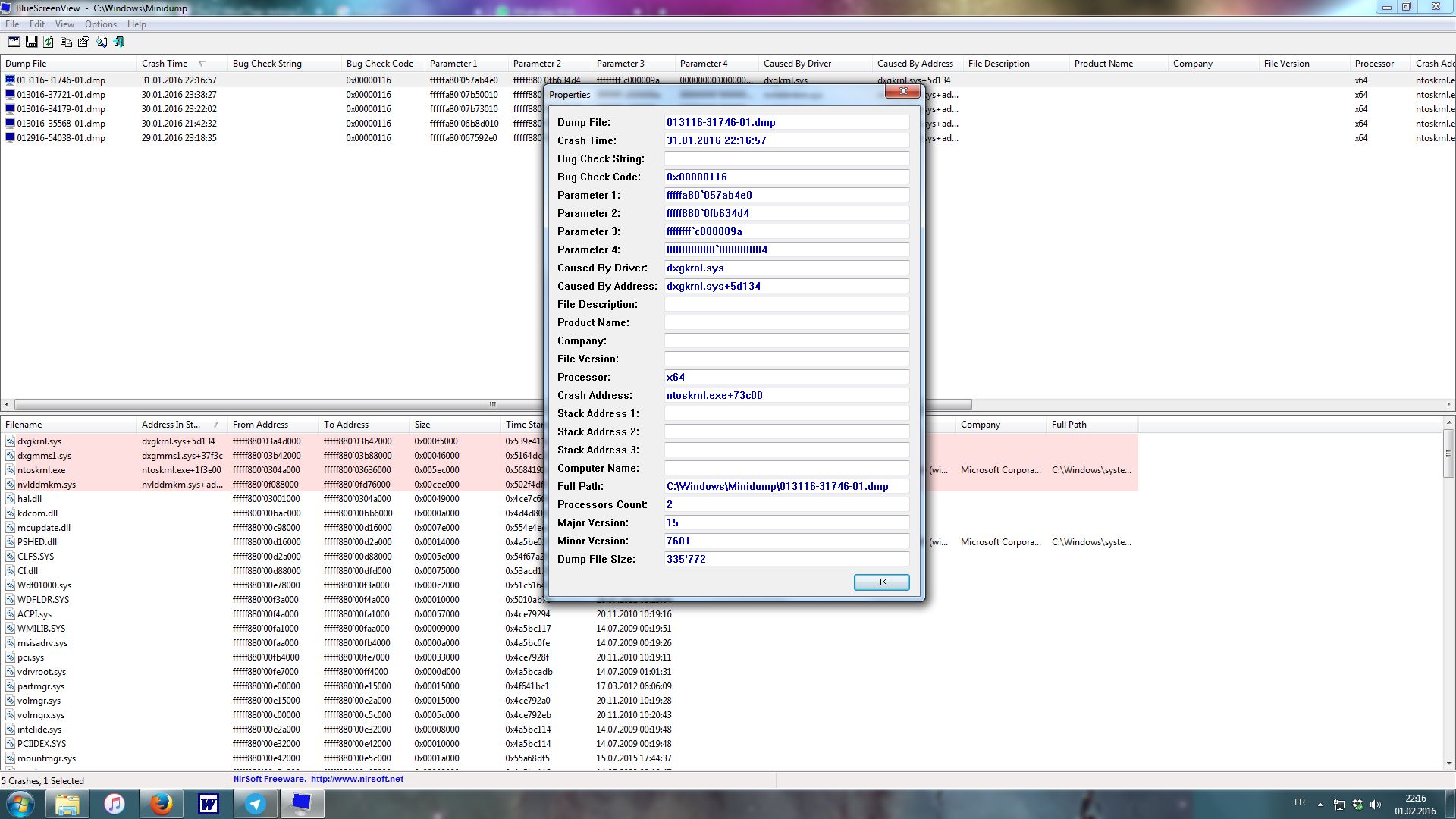Click the BlueScreenView taskbar button
Screen dimensions: 1456x819
point(302,804)
